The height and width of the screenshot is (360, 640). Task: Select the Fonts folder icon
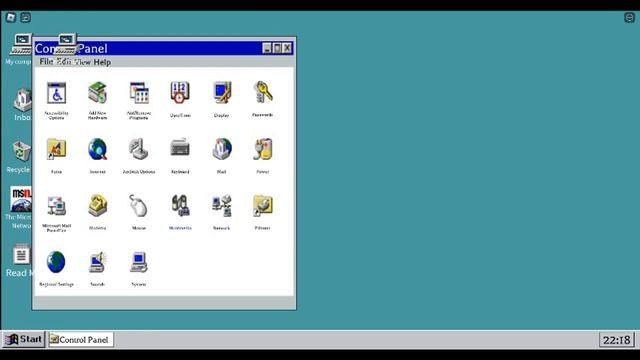tap(56, 149)
